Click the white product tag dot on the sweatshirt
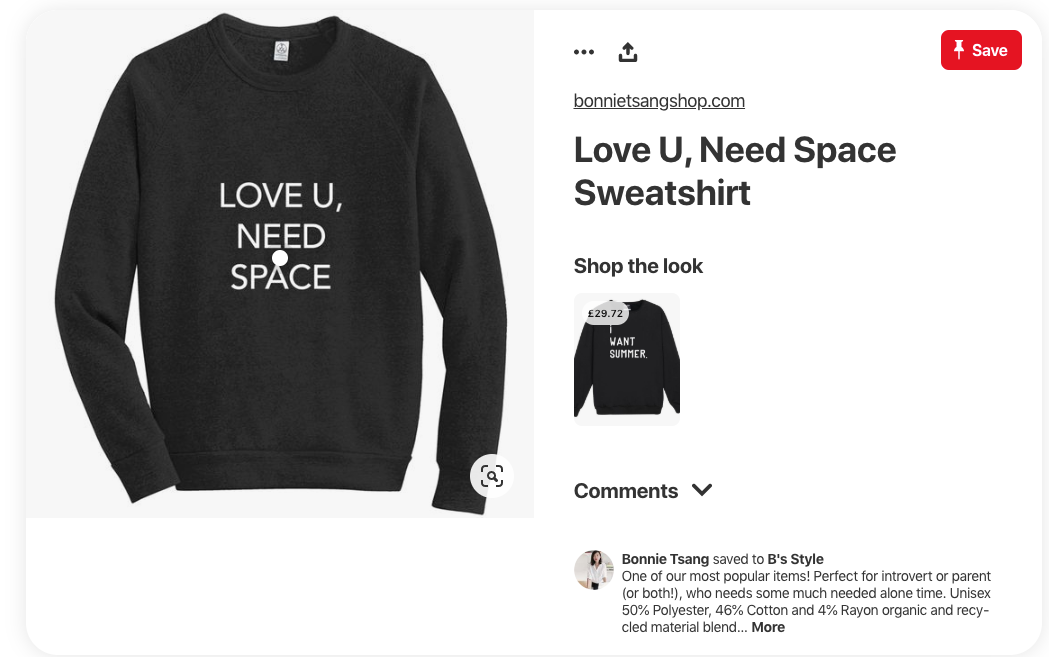 [280, 258]
